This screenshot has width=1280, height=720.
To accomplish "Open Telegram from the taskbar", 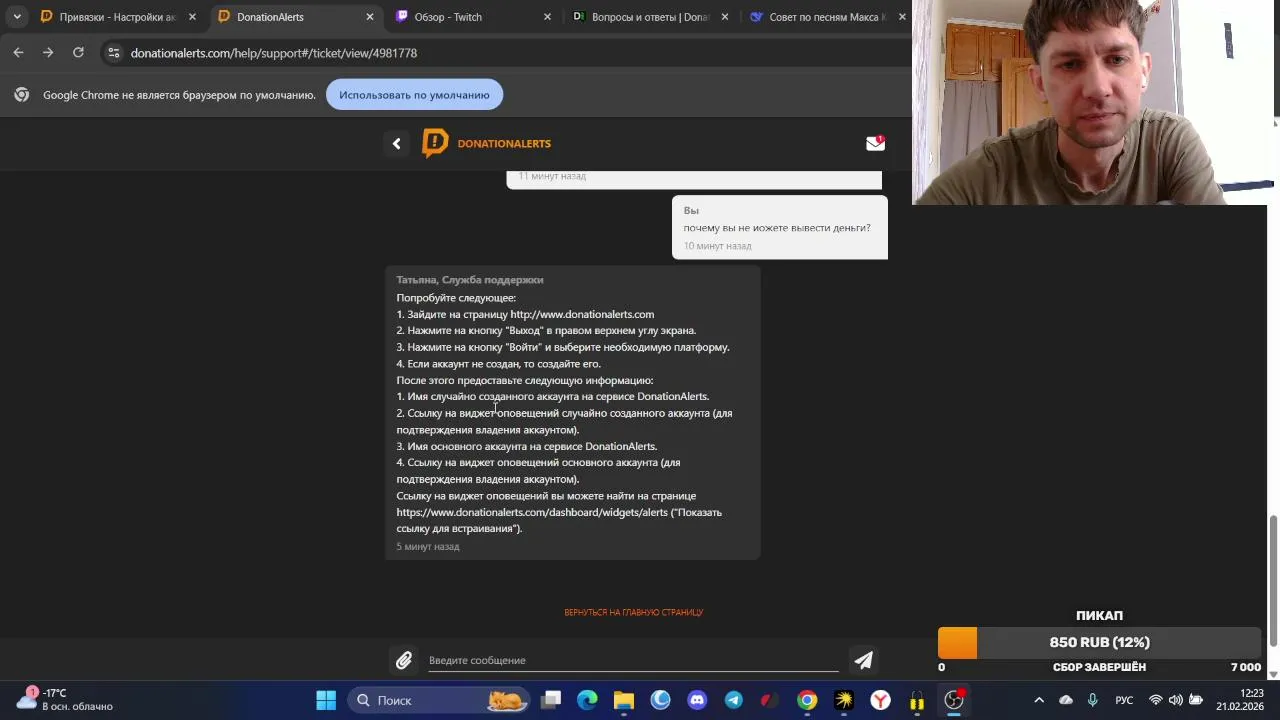I will click(x=734, y=700).
